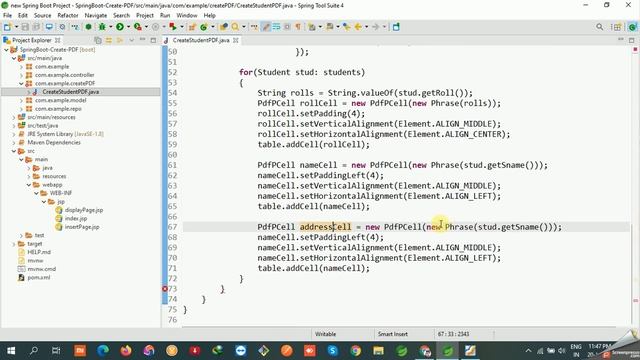640x360 pixels.
Task: Toggle Mark Occurrences highlighter icon
Action: point(266,27)
